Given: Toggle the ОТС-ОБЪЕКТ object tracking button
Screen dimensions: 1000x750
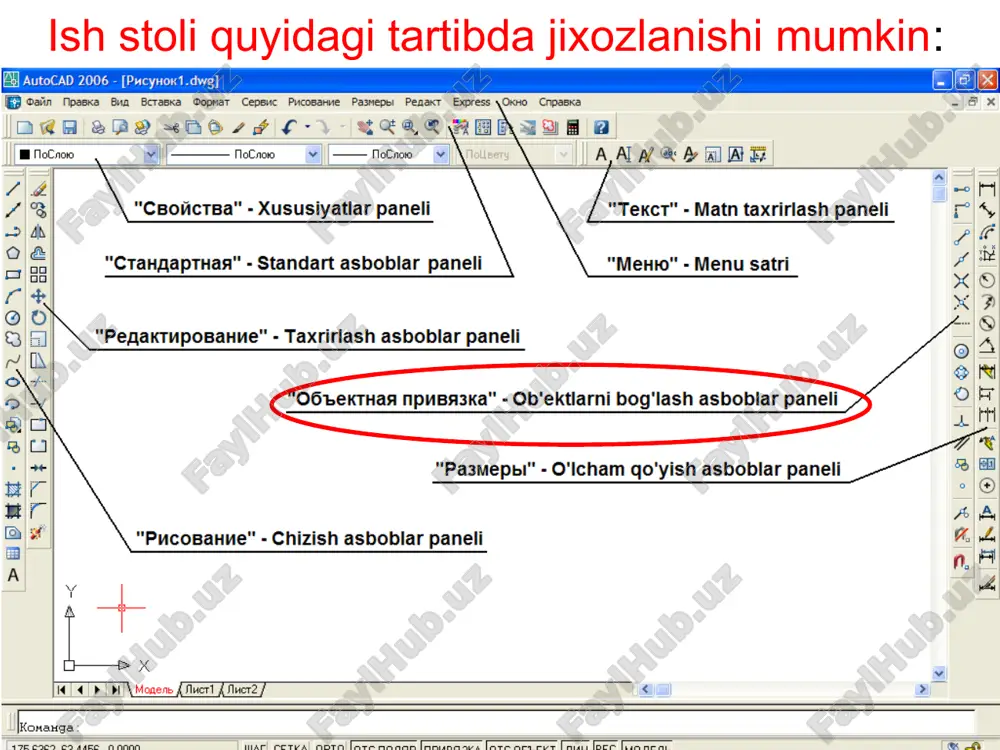Looking at the screenshot, I should (x=522, y=746).
